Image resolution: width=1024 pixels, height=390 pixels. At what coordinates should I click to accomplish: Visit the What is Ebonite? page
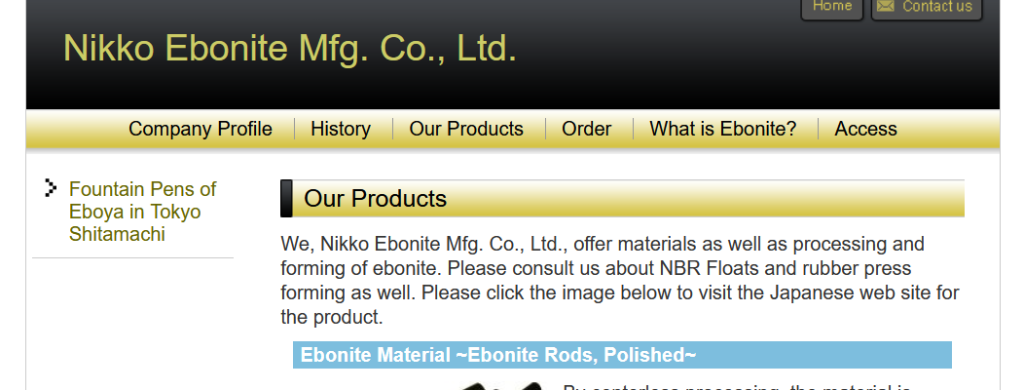(723, 129)
